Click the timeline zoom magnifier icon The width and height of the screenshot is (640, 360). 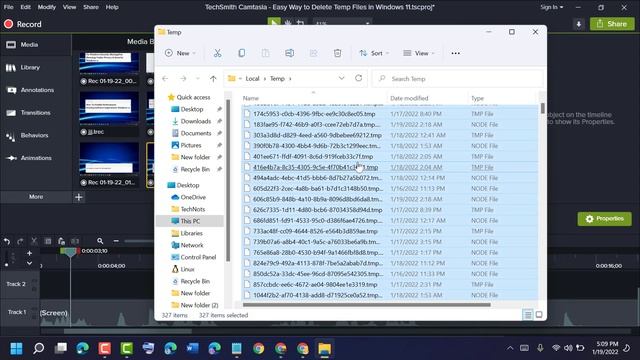[x=100, y=241]
